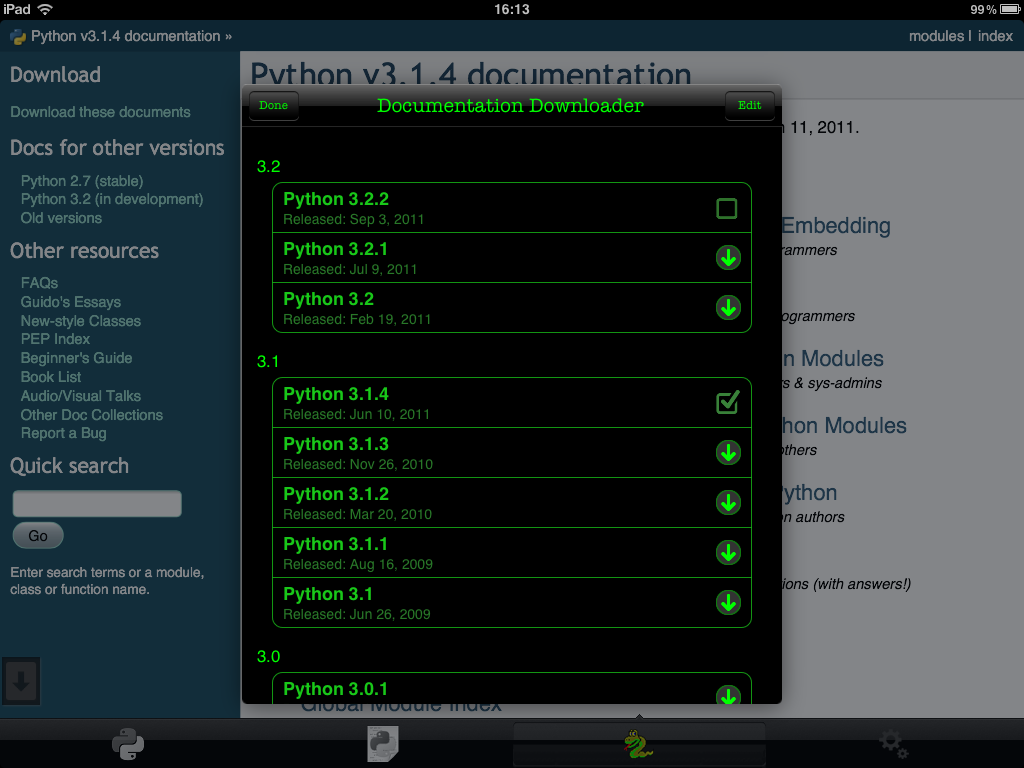Click 'Python v3.1.4 documentation' breadcrumb link
Image resolution: width=1024 pixels, height=768 pixels.
125,36
